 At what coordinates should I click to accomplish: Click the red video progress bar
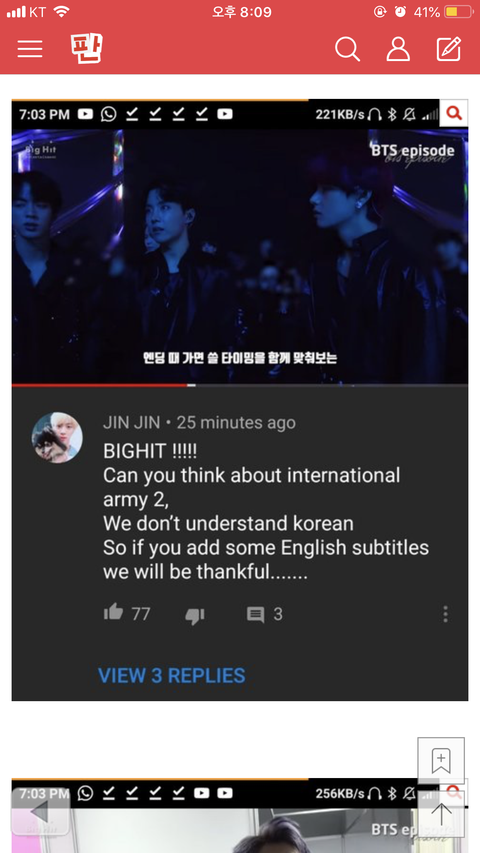pos(100,385)
